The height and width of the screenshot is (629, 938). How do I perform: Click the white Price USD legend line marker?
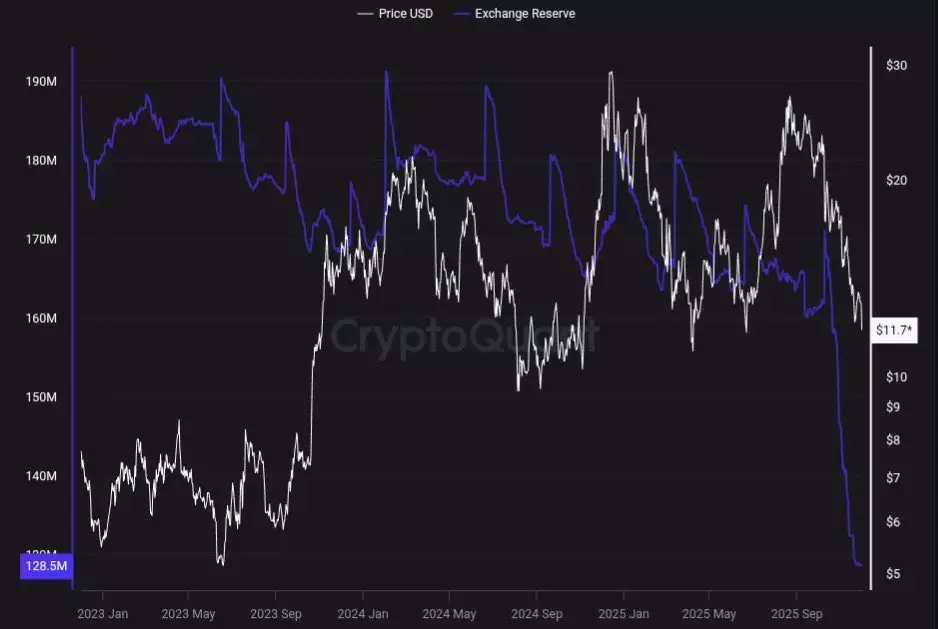pyautogui.click(x=365, y=13)
